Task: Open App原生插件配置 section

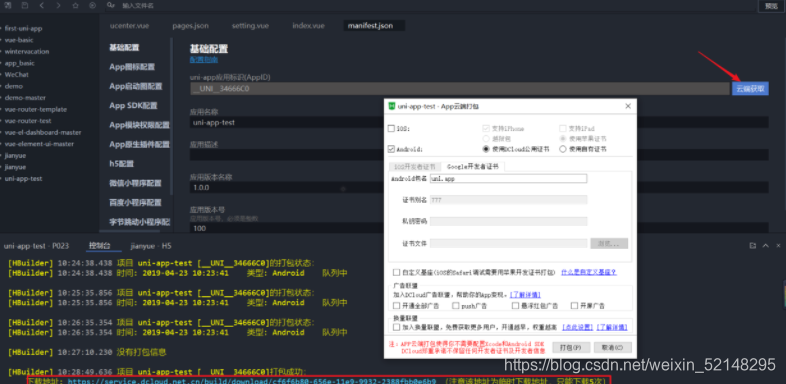Action: coord(139,144)
